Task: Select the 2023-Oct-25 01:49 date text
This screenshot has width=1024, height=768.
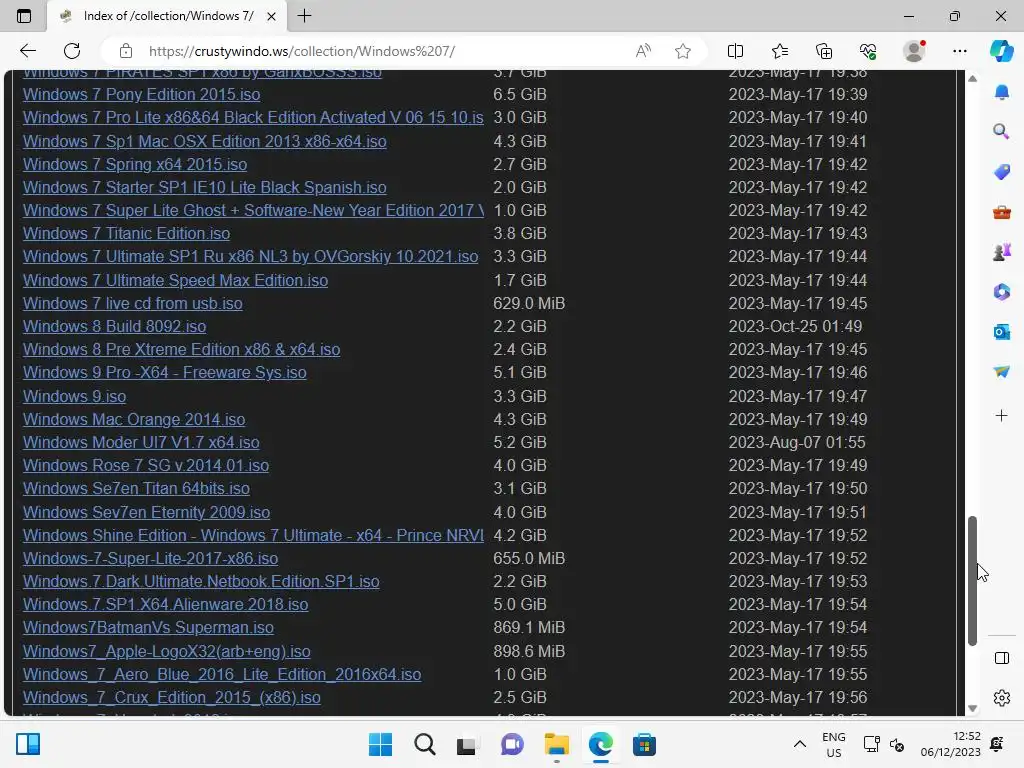Action: click(x=795, y=327)
